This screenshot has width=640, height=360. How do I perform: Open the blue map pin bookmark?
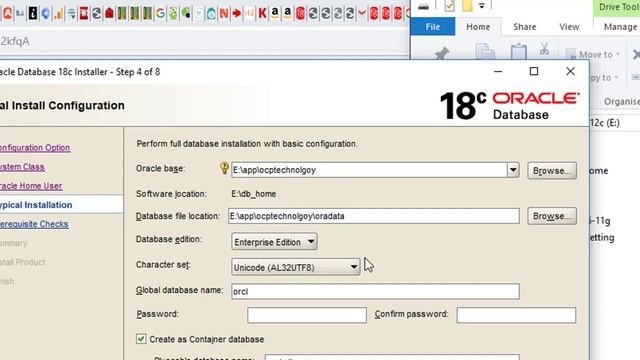click(x=45, y=13)
